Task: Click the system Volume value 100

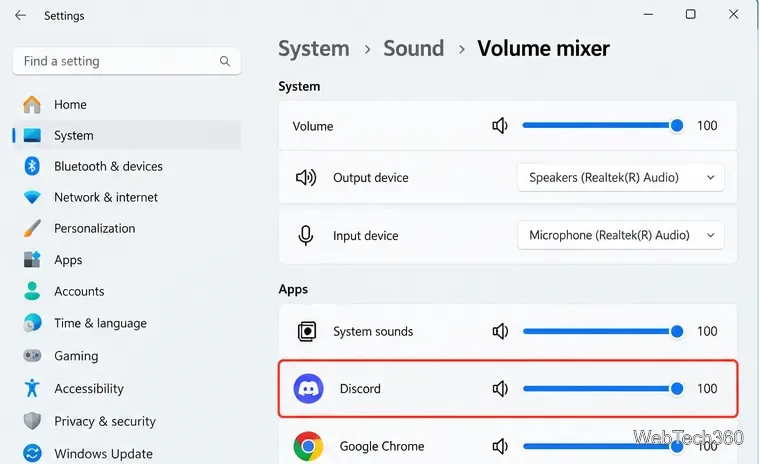Action: (707, 126)
